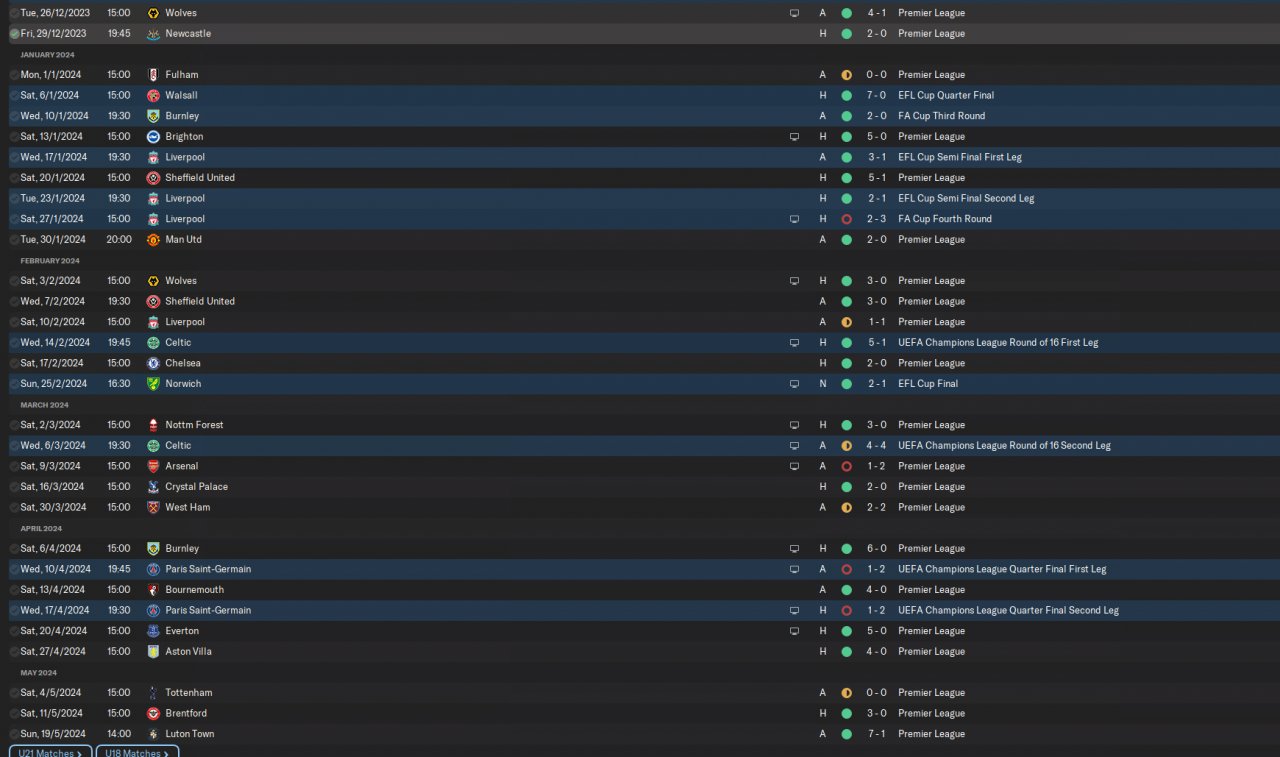Open the EFL Cup Quarter Final competition link

click(x=946, y=96)
